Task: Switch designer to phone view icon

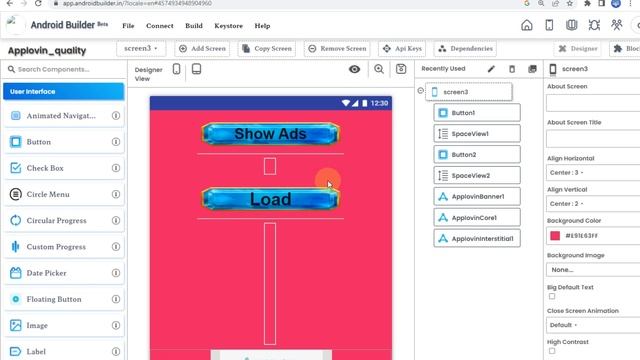Action: click(176, 69)
